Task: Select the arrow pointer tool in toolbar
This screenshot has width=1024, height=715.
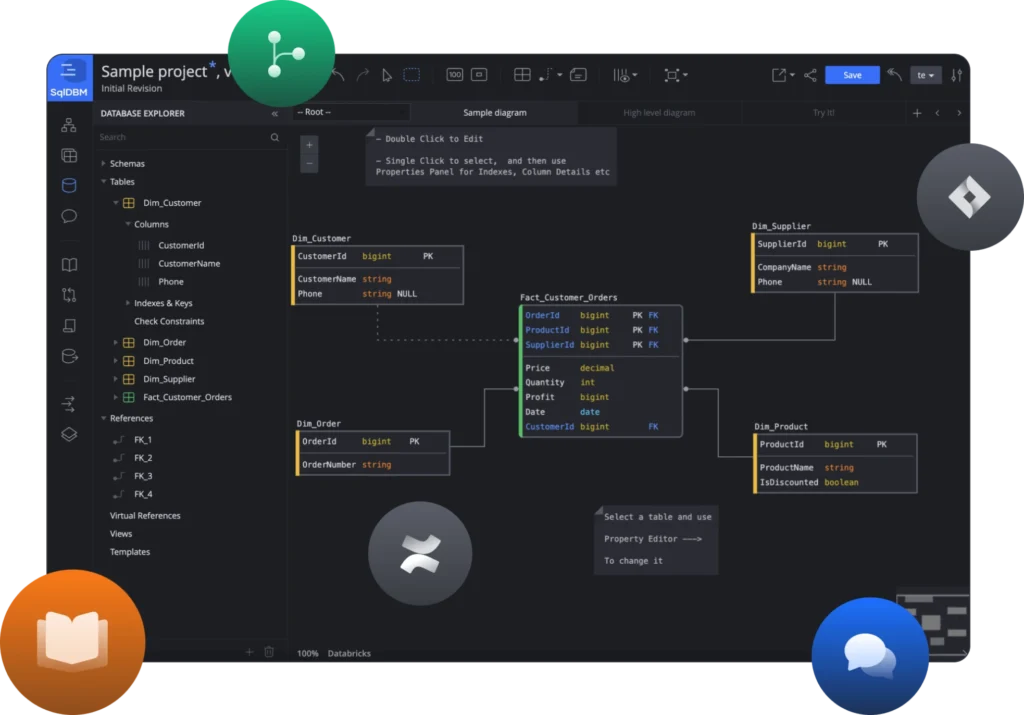Action: [387, 75]
